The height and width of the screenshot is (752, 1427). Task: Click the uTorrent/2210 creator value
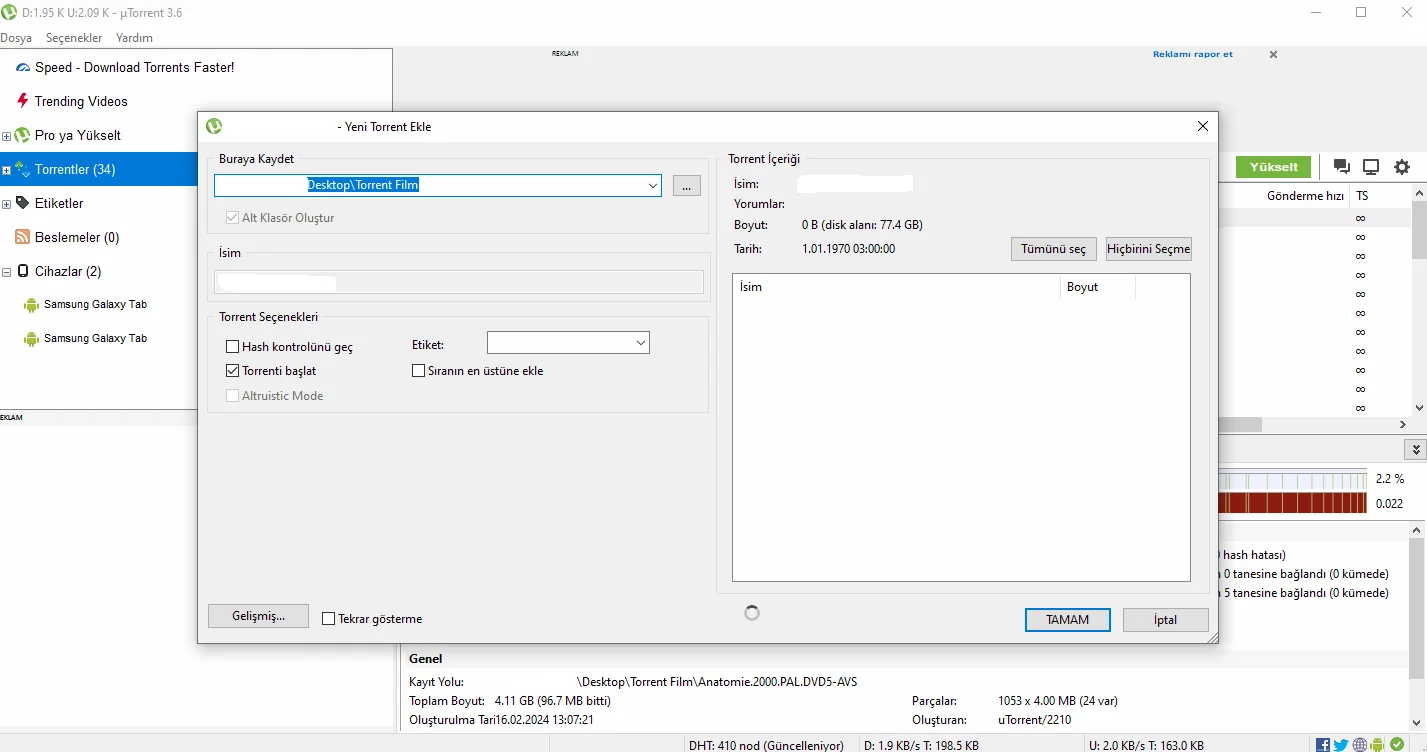pos(1034,720)
